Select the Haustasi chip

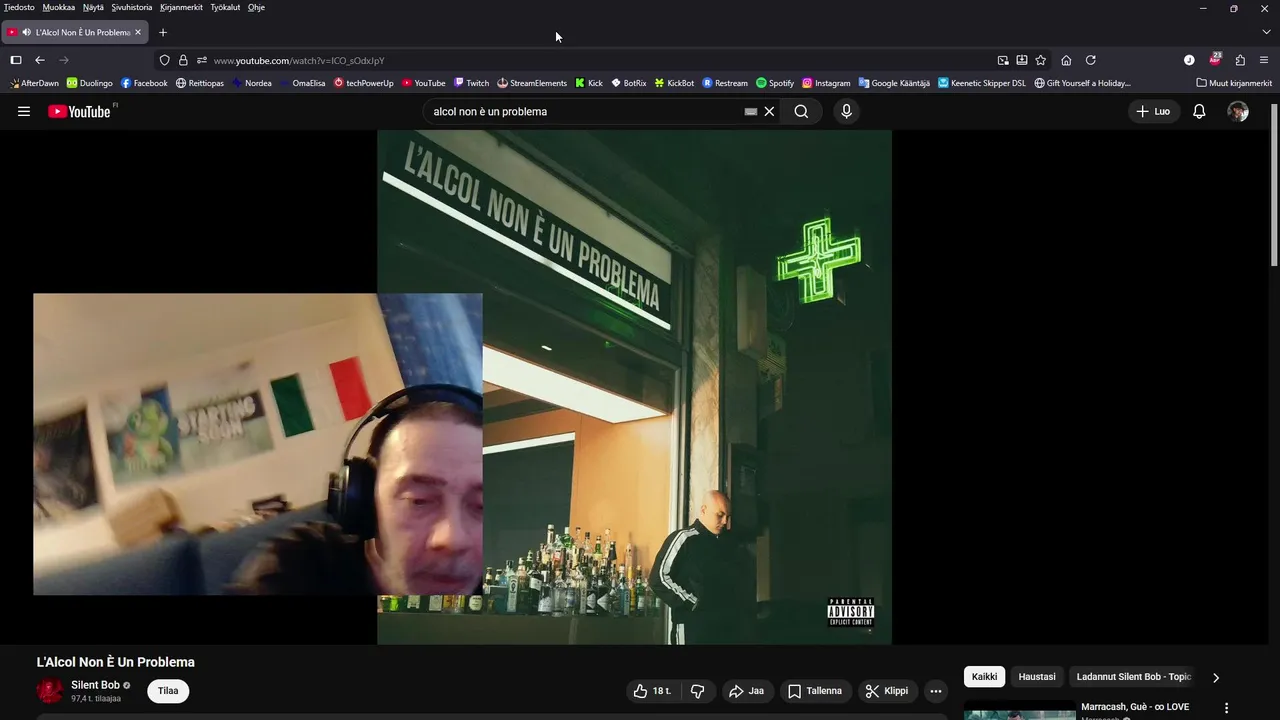click(x=1037, y=677)
